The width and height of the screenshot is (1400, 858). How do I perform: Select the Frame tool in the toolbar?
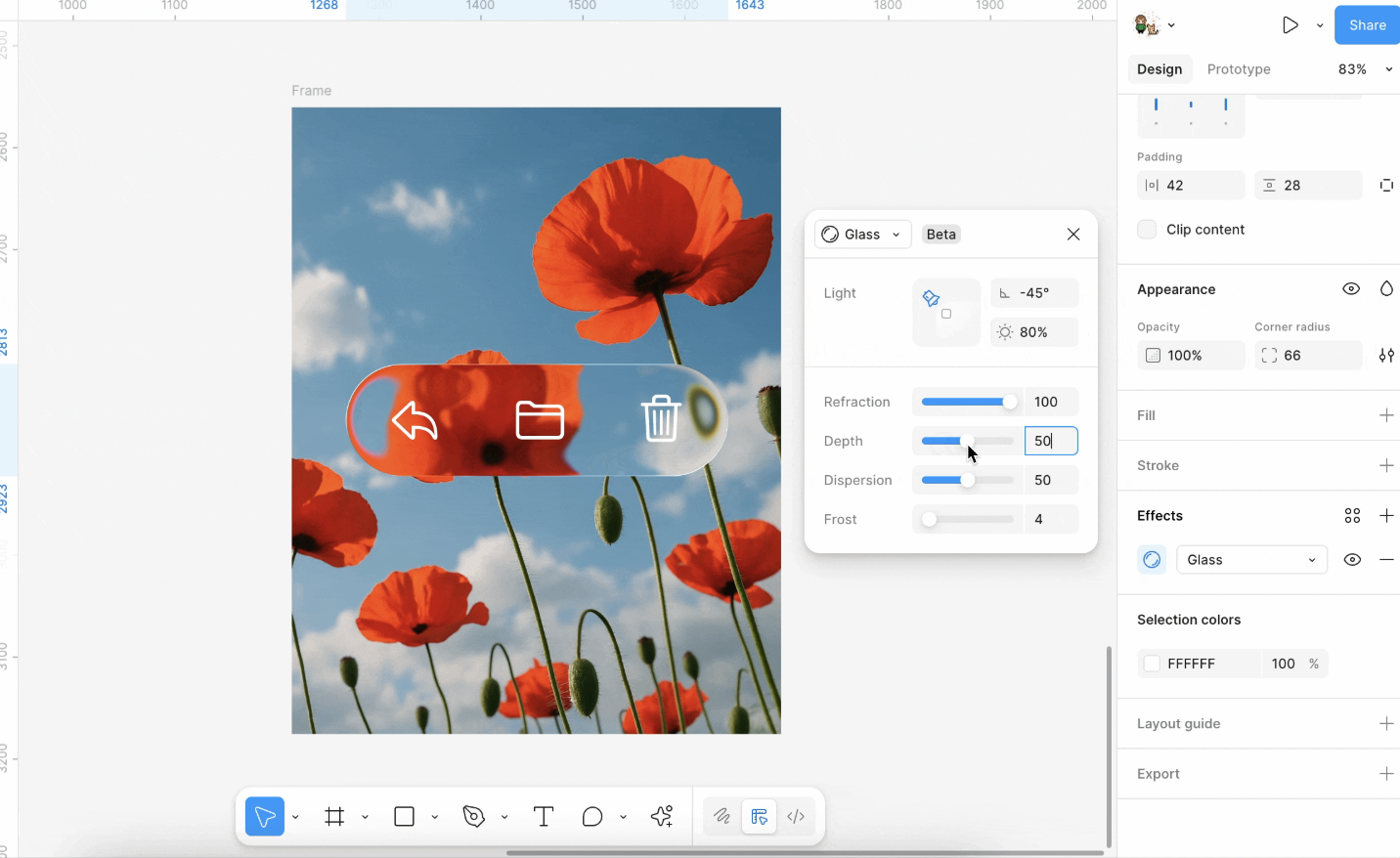(x=334, y=817)
